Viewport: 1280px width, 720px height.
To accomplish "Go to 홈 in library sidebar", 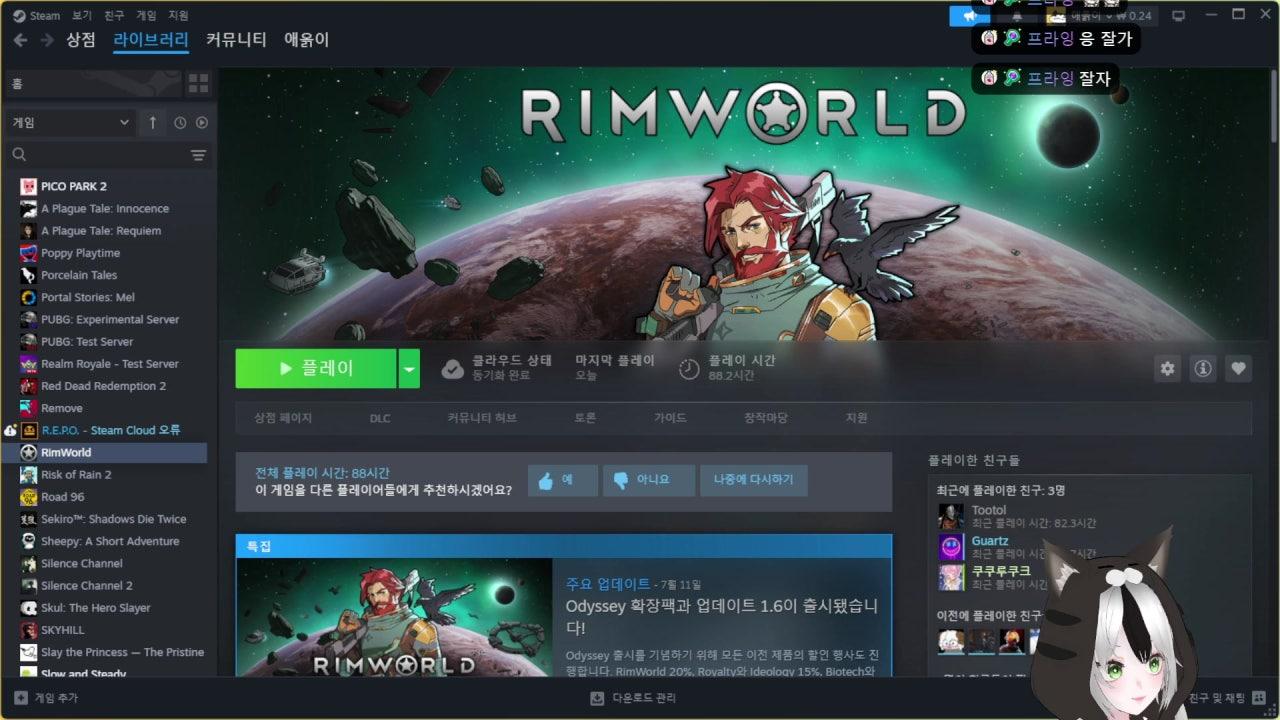I will (94, 83).
